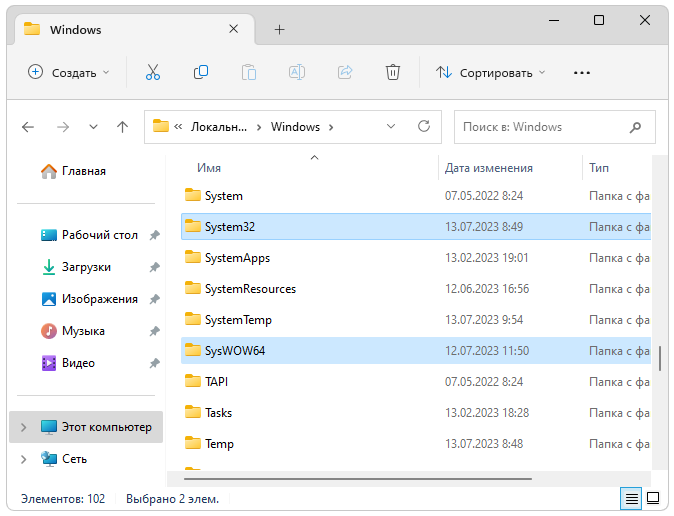Open recent locations chevron
The width and height of the screenshot is (674, 516).
point(93,127)
